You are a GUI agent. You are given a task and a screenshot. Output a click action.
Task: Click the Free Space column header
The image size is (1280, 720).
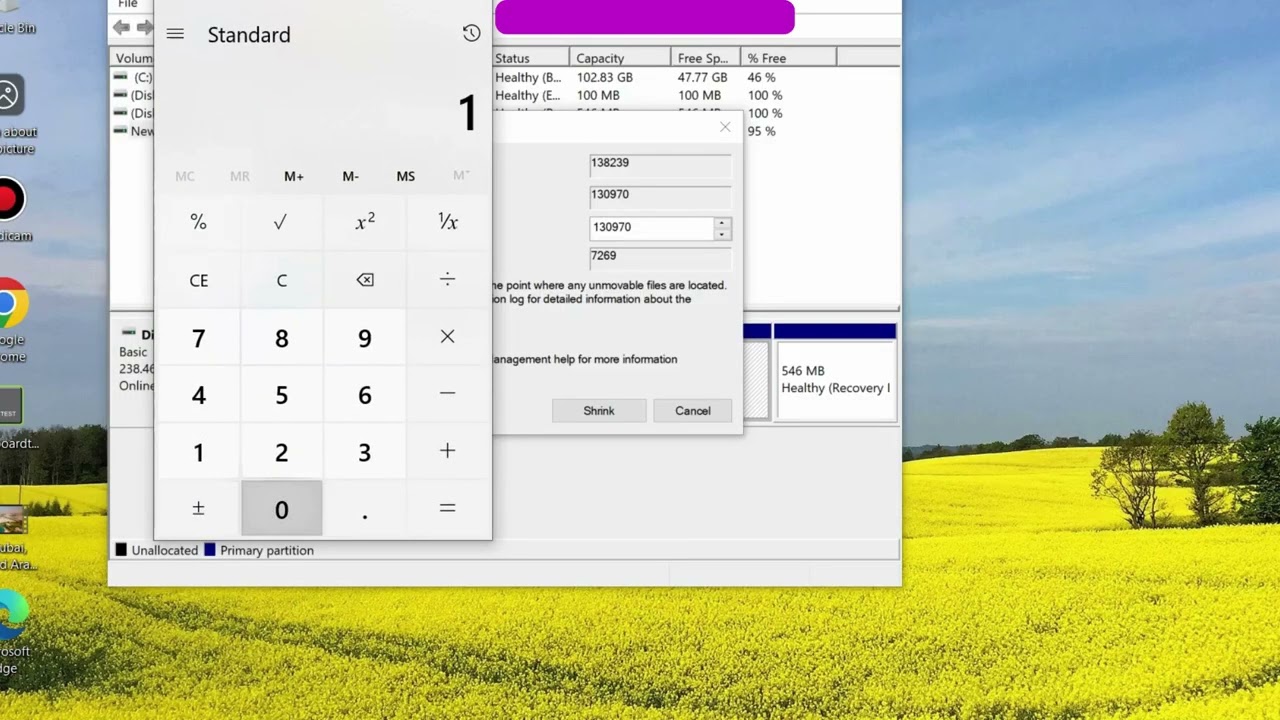[704, 58]
